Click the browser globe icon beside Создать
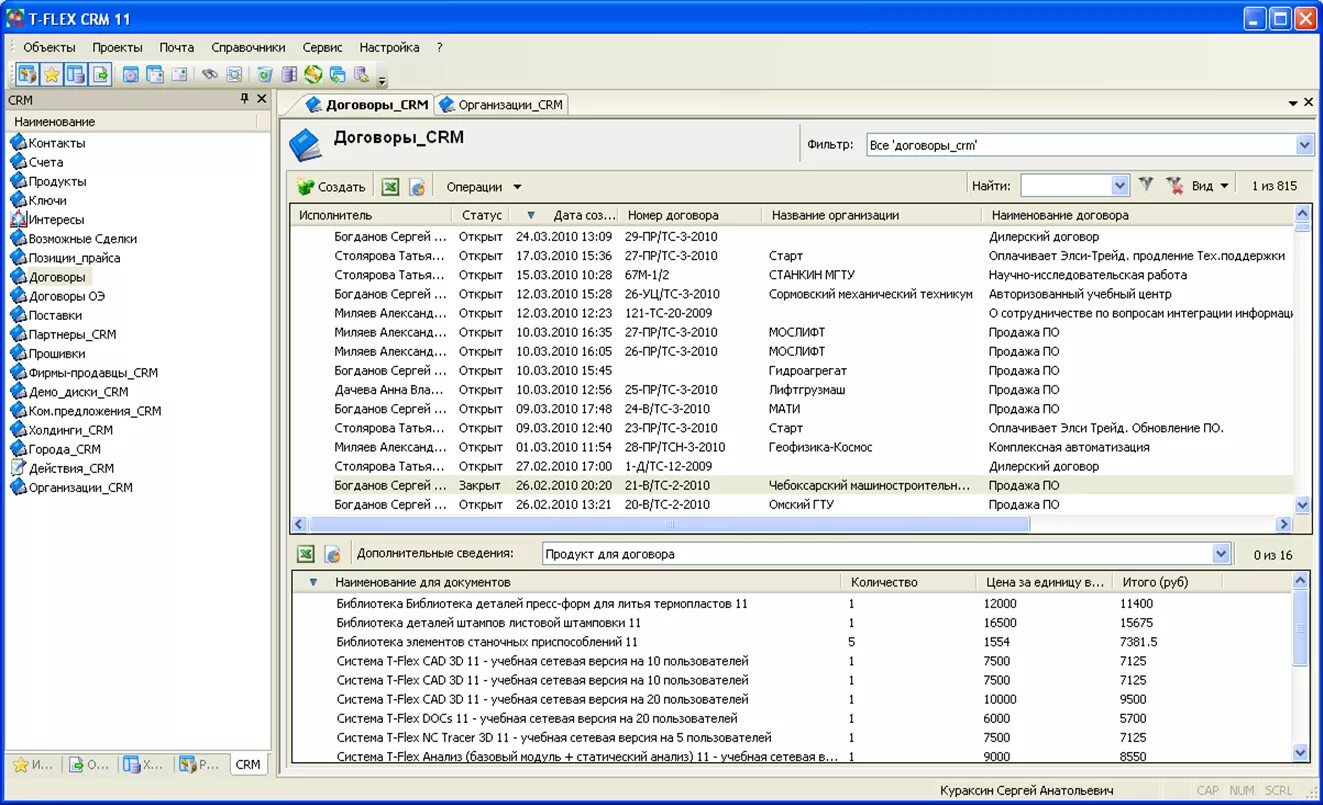Image resolution: width=1323 pixels, height=805 pixels. pyautogui.click(x=417, y=187)
